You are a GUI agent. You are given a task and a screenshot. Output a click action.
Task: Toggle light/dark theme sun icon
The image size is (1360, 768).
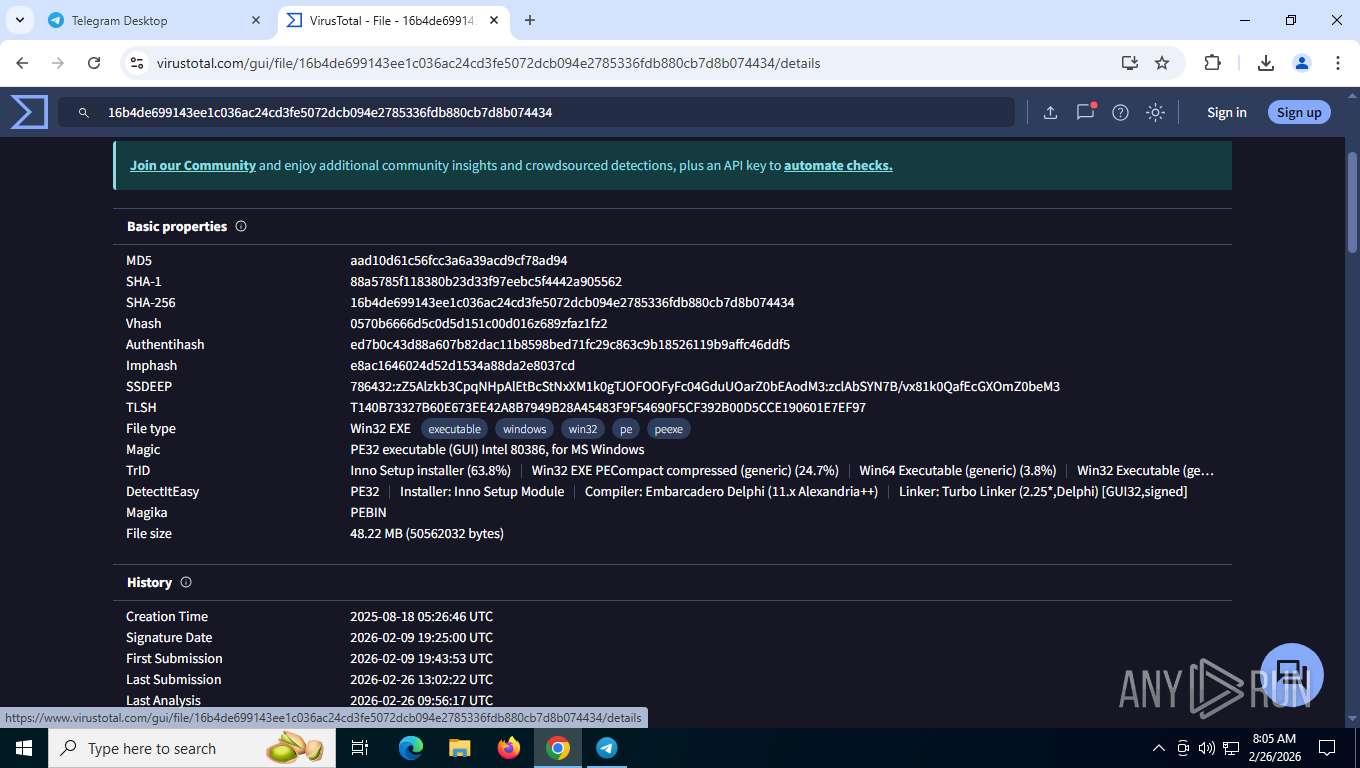pos(1155,112)
